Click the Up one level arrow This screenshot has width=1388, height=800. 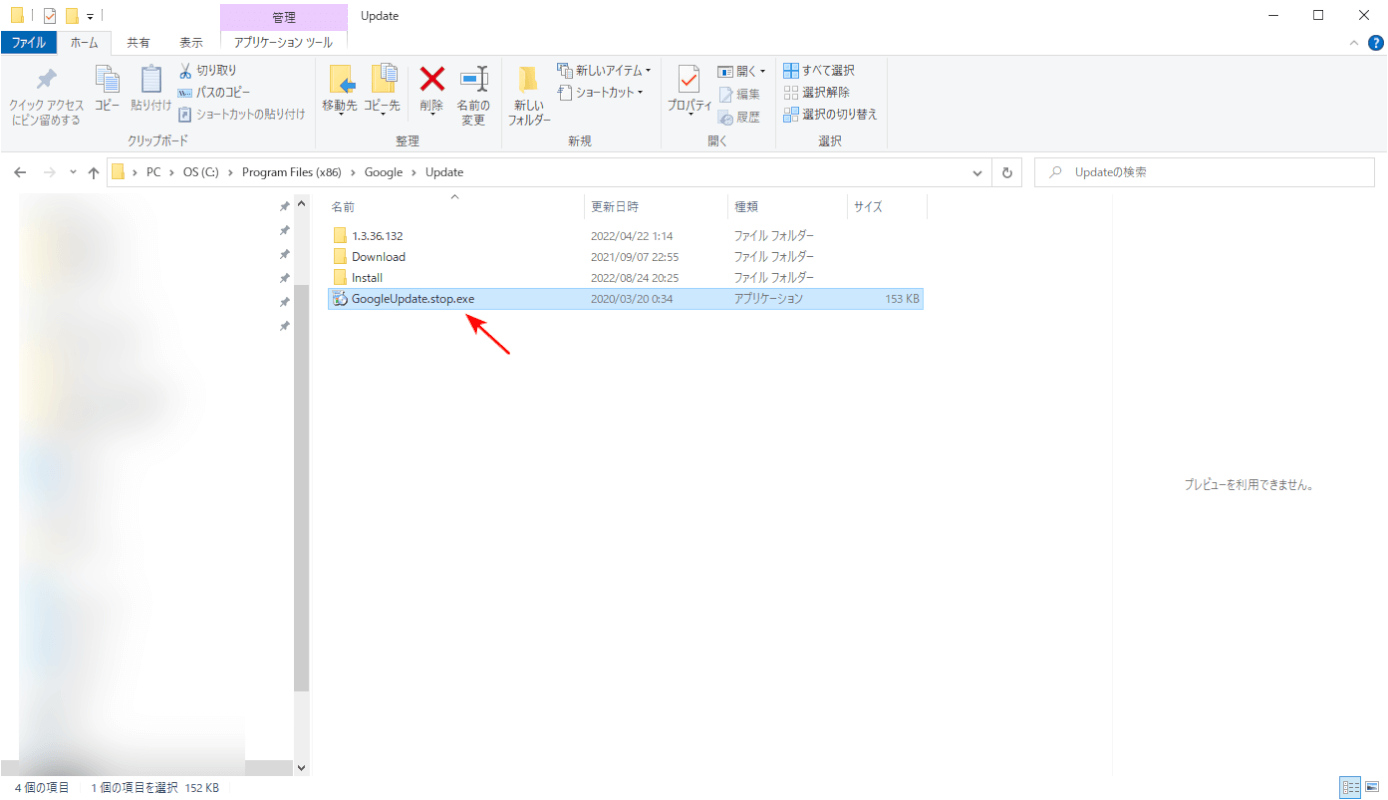[x=94, y=172]
